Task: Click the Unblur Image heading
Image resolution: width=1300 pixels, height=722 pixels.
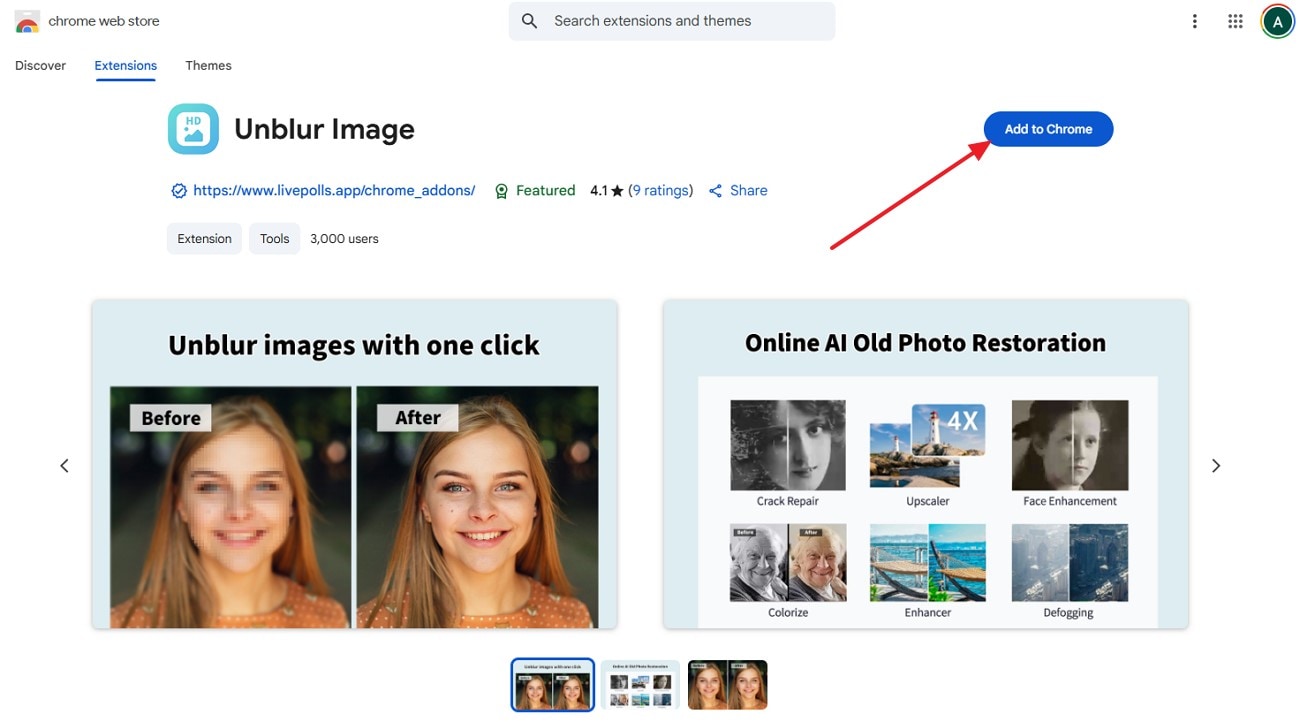Action: pos(324,130)
